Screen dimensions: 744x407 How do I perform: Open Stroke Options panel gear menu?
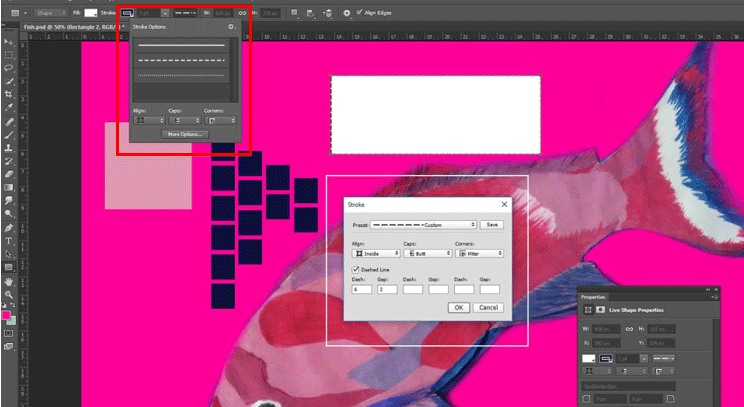[x=232, y=27]
